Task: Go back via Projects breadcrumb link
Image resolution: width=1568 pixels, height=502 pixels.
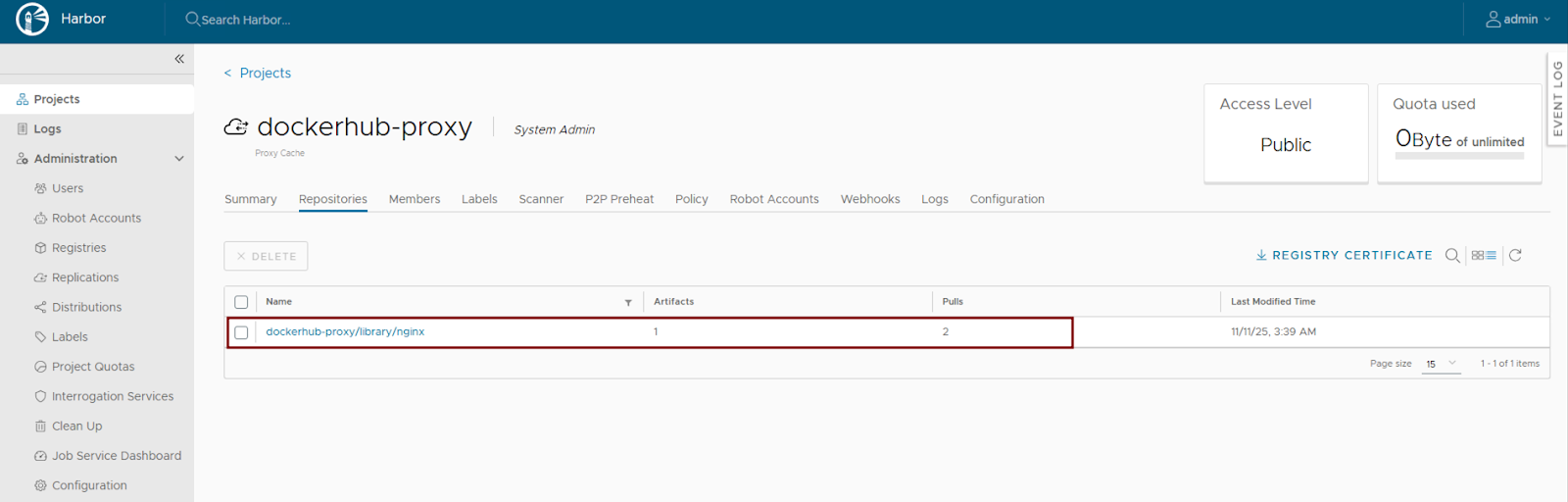Action: click(266, 73)
